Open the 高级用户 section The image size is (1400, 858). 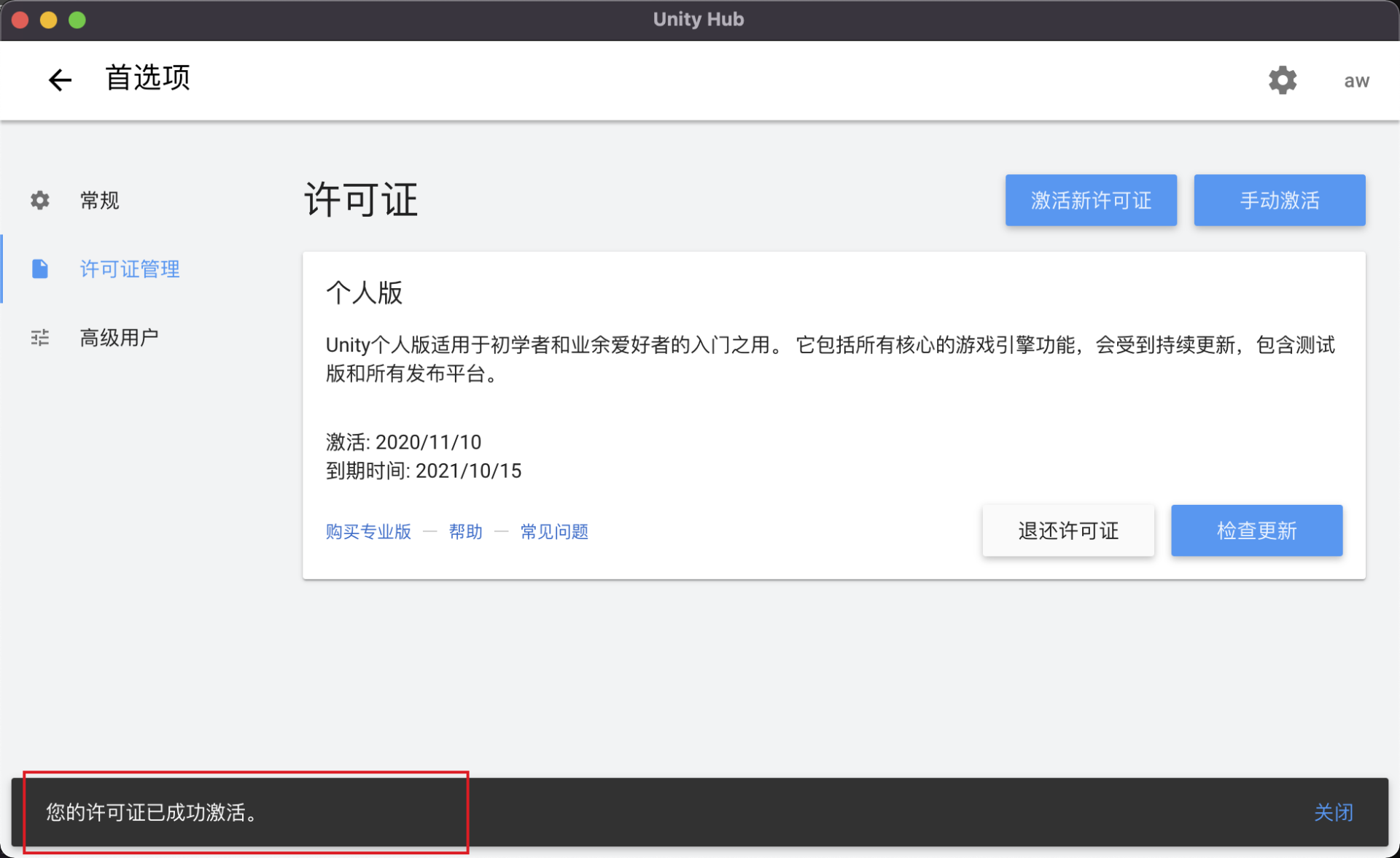[119, 337]
